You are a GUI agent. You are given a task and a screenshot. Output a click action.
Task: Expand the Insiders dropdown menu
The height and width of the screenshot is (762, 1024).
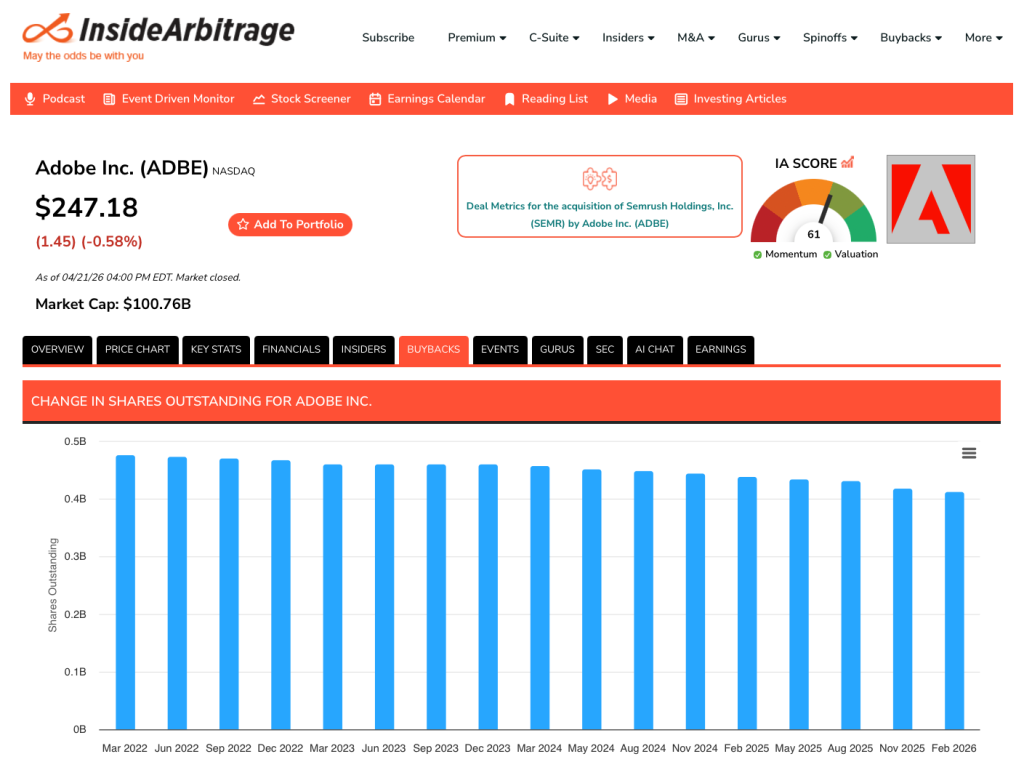(x=628, y=38)
